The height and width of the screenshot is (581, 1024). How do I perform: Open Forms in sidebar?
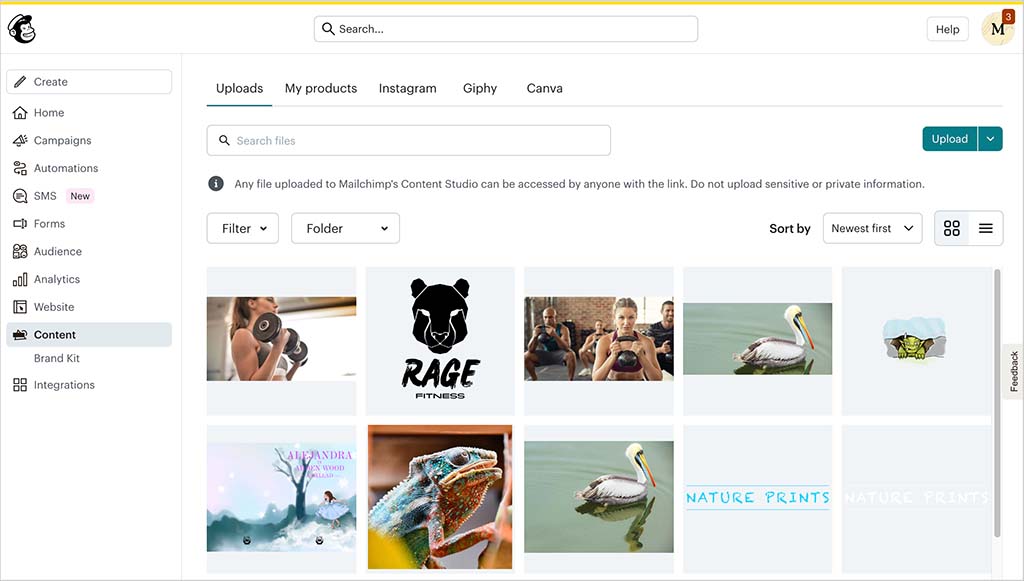pyautogui.click(x=50, y=223)
